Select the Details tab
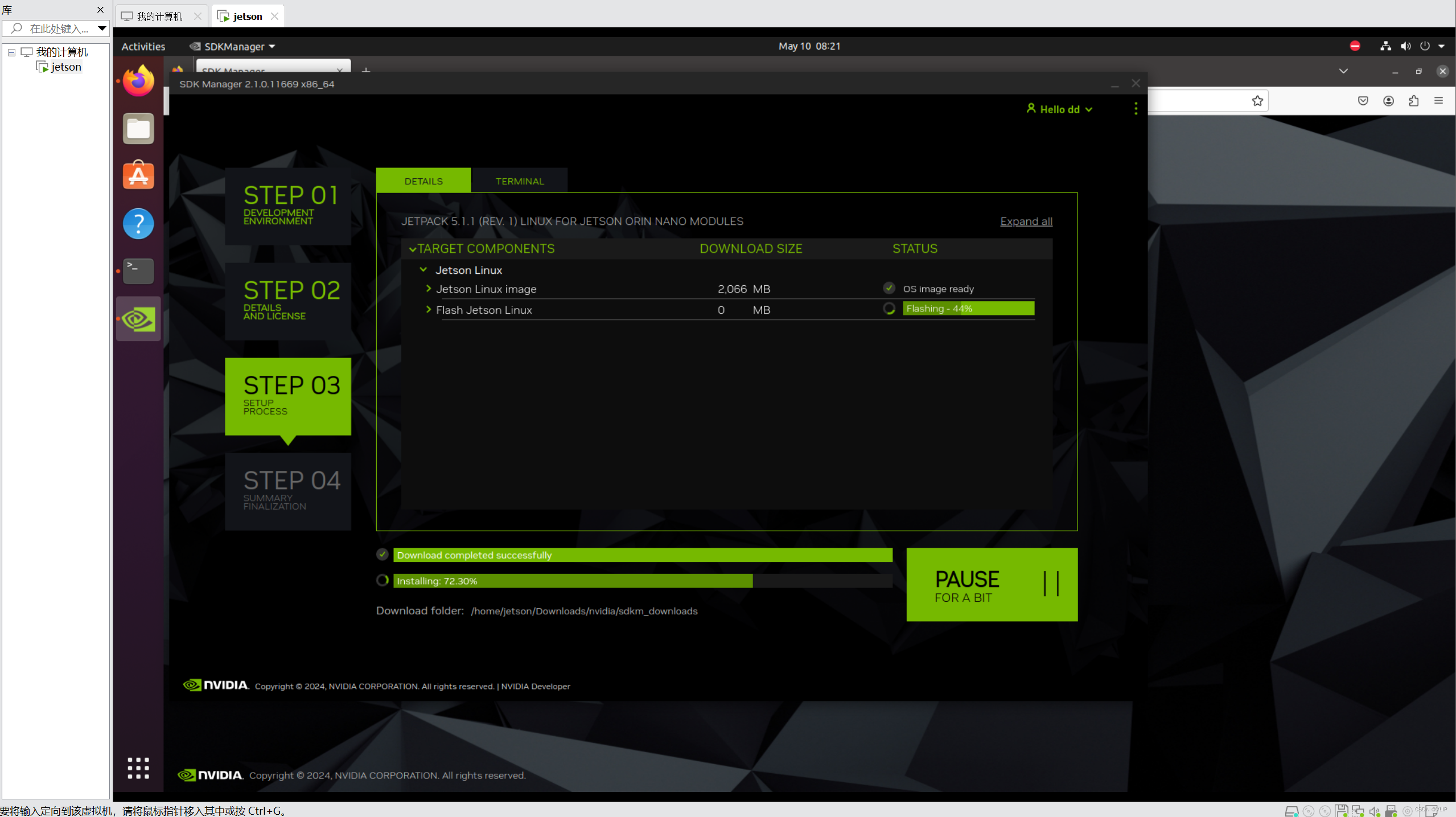 (423, 181)
